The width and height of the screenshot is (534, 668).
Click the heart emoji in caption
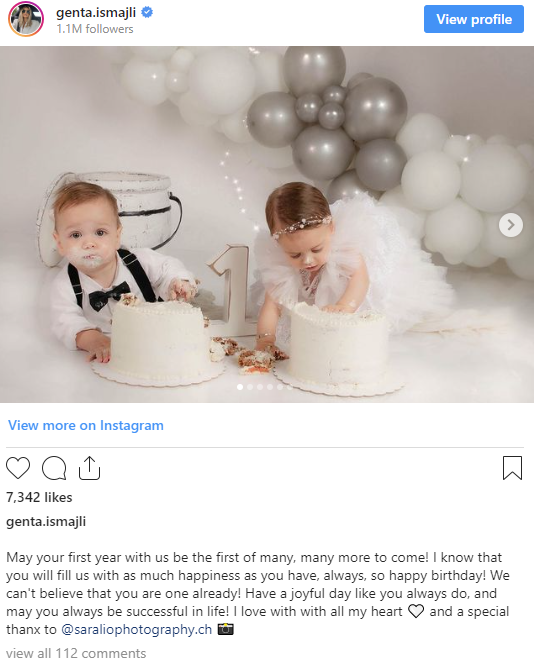pos(416,611)
